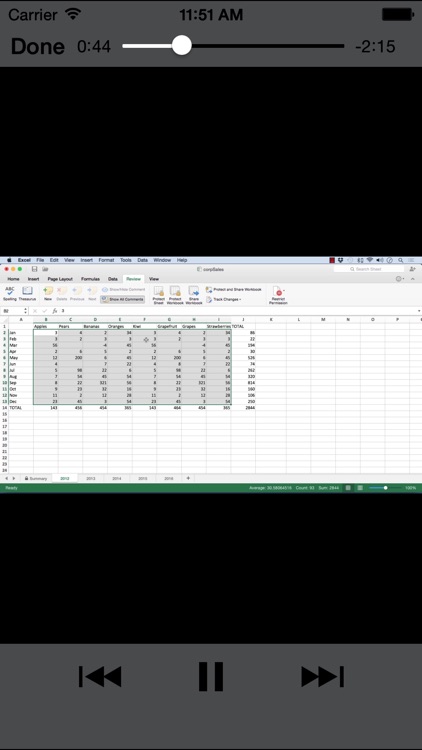Switch to the Insert ribbon tab
422x750 pixels.
[x=33, y=279]
